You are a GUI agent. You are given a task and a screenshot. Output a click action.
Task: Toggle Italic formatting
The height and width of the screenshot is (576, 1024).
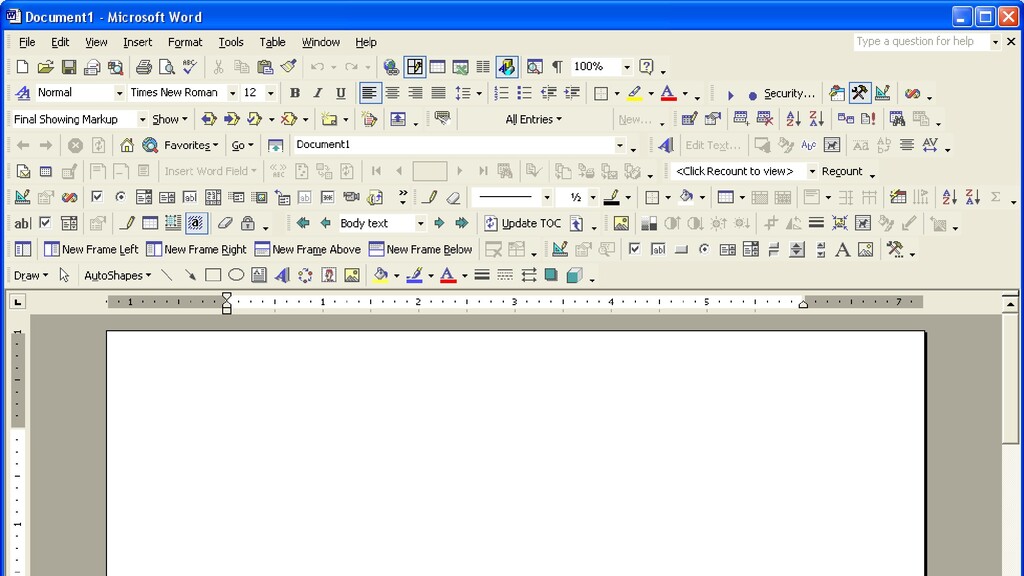317,93
